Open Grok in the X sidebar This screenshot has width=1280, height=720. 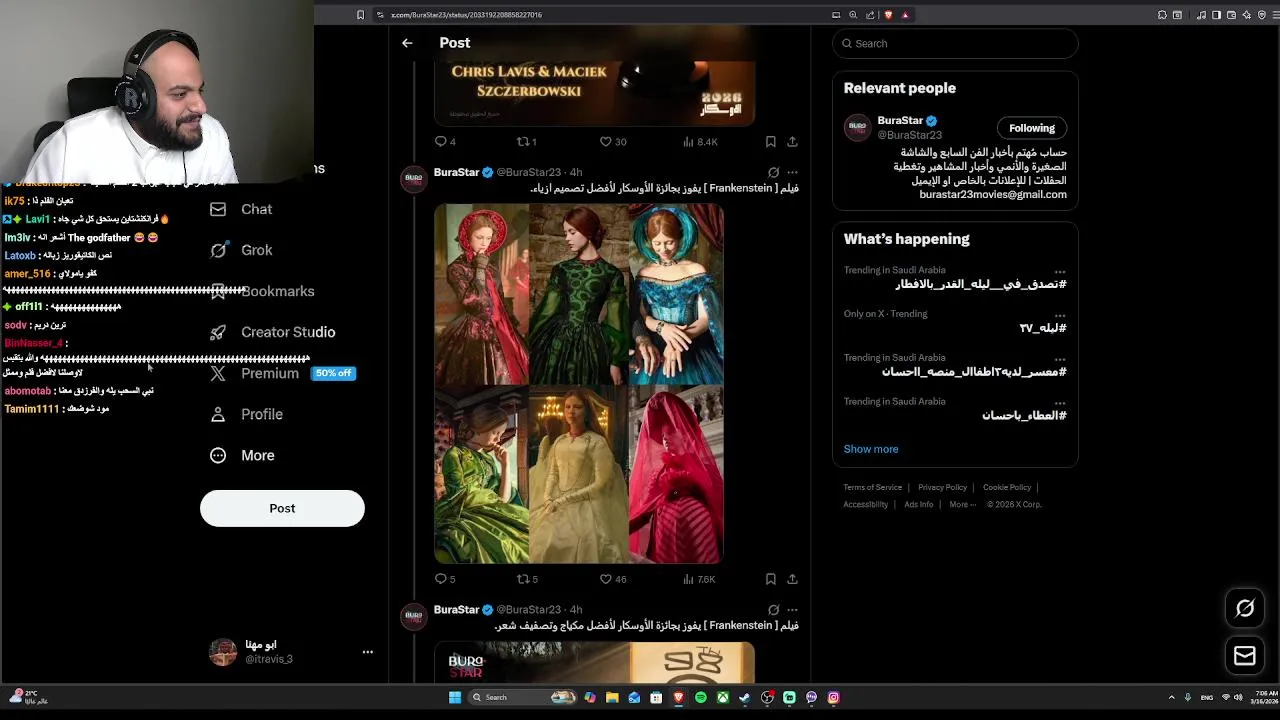(x=241, y=250)
